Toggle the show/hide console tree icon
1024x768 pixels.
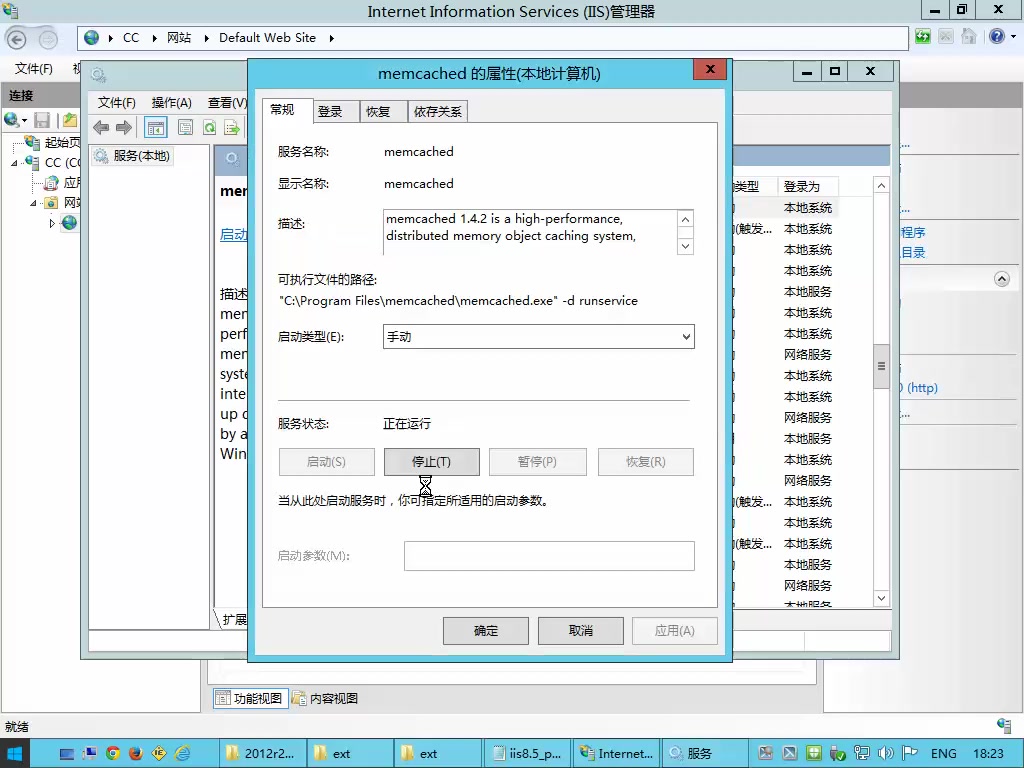155,128
